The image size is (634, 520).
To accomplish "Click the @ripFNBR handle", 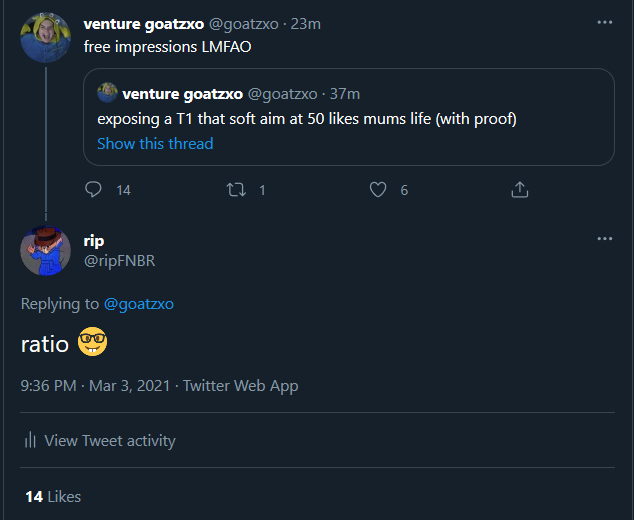I will 119,261.
